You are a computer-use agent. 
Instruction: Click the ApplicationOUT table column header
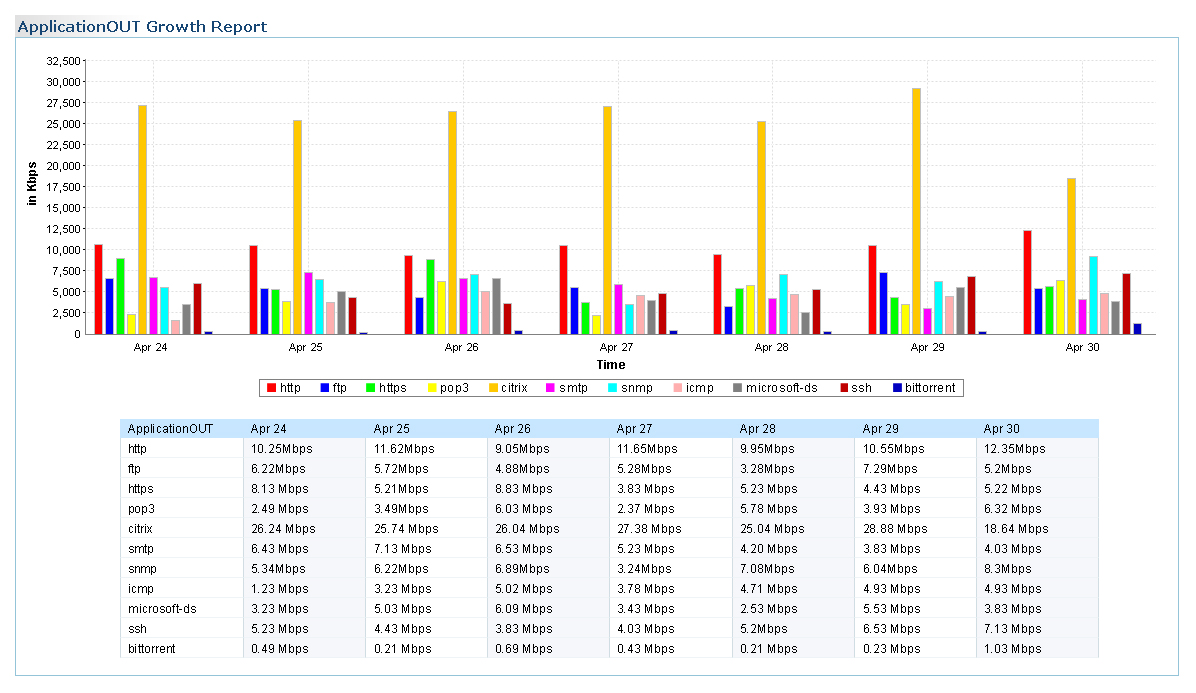170,429
